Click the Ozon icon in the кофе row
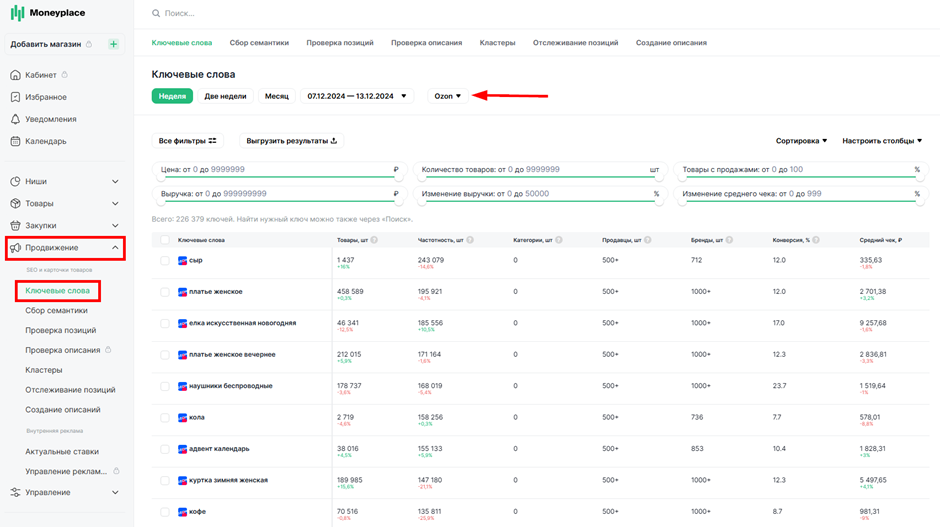The height and width of the screenshot is (527, 940). pos(182,512)
